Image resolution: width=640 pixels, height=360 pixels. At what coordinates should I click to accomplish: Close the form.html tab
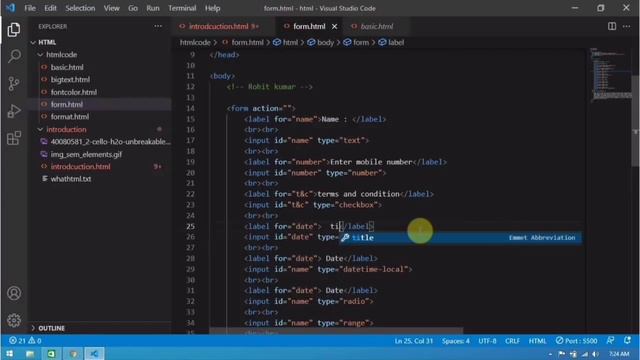[335, 27]
